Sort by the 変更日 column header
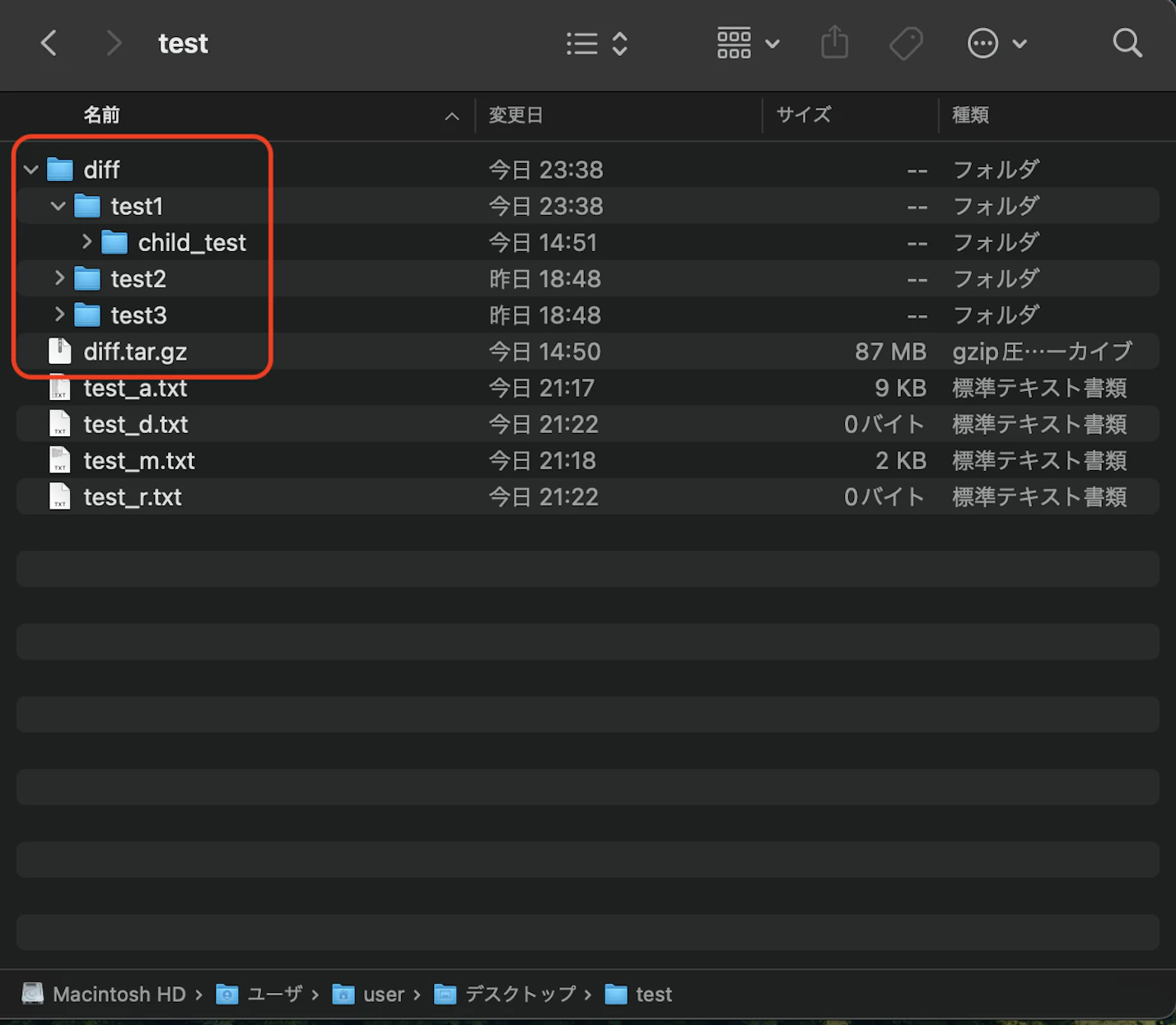This screenshot has height=1025, width=1176. (516, 115)
